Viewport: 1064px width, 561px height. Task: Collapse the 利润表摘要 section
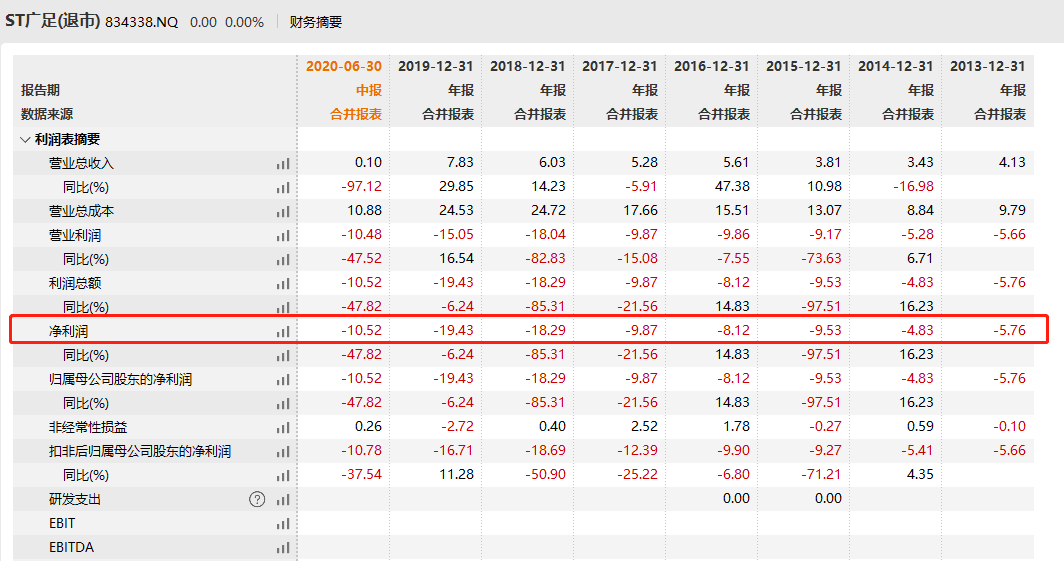pyautogui.click(x=26, y=139)
